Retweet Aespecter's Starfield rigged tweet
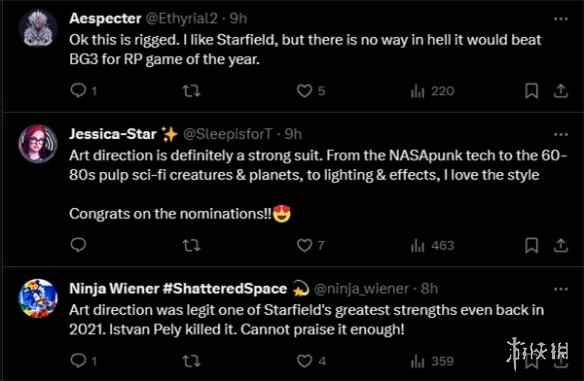Image resolution: width=584 pixels, height=381 pixels. tap(191, 91)
